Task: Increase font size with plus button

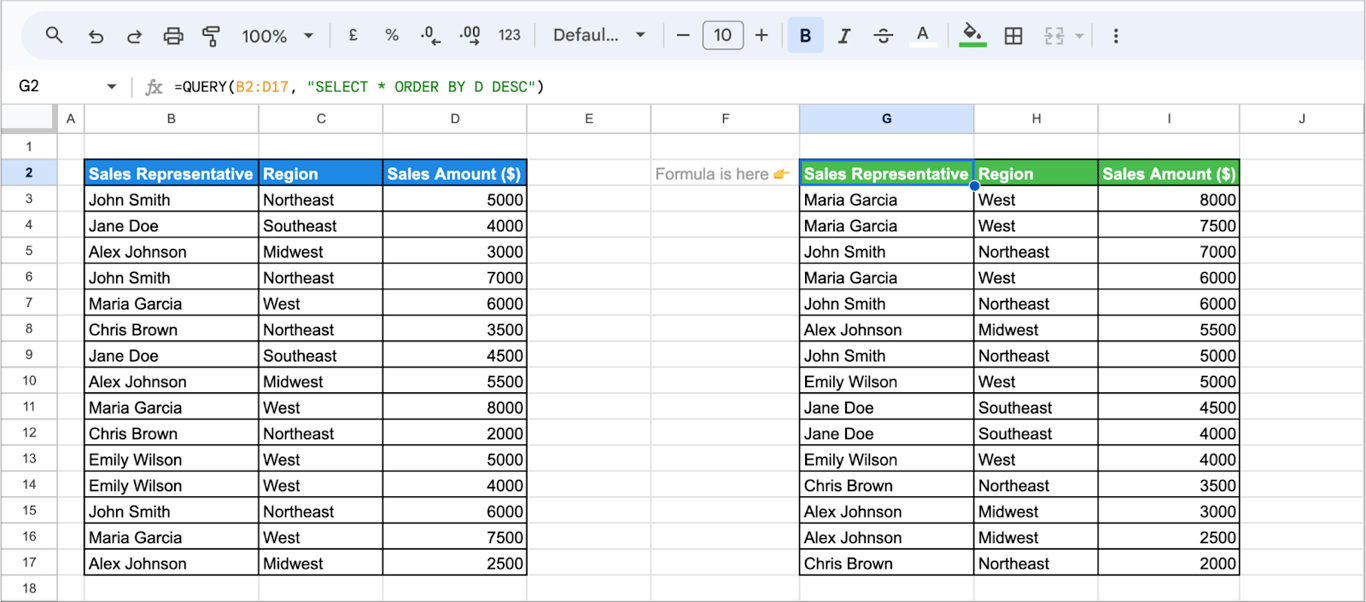Action: (761, 35)
